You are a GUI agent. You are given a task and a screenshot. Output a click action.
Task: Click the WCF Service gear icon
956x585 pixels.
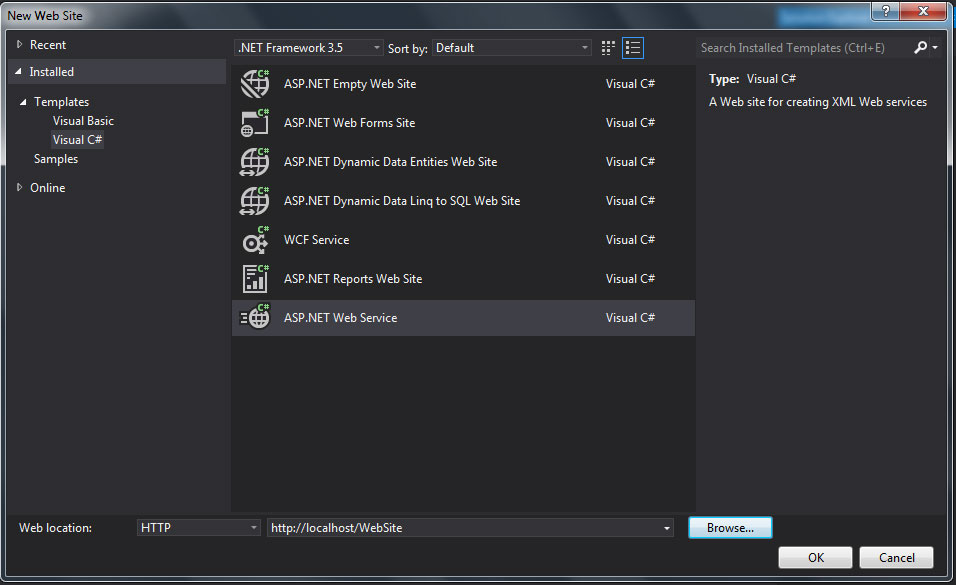[255, 240]
